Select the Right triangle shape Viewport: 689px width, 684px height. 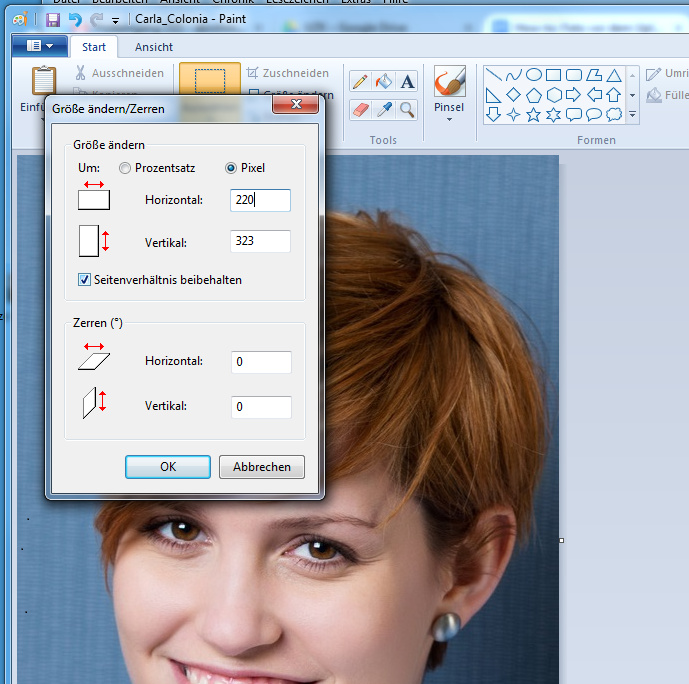pyautogui.click(x=493, y=95)
